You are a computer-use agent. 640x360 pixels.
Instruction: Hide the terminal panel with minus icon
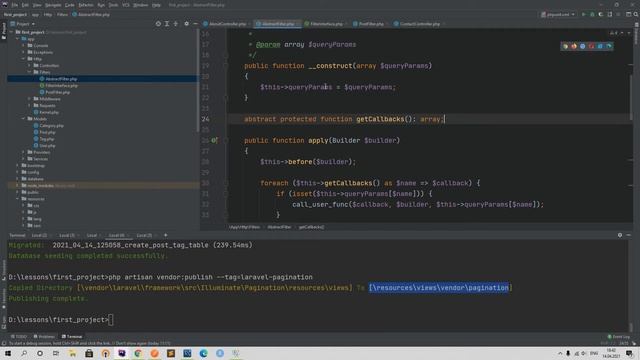tap(629, 235)
